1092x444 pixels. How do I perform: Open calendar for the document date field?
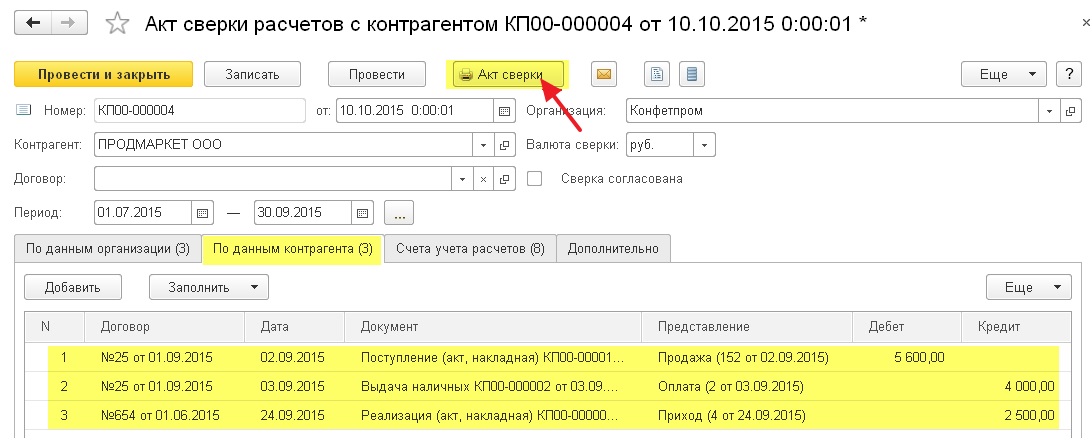tap(504, 111)
